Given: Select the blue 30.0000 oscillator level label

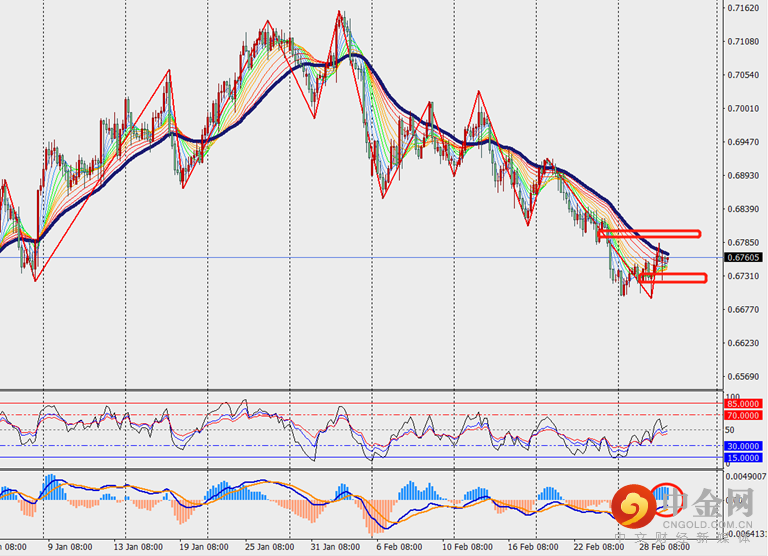Looking at the screenshot, I should click(x=743, y=446).
